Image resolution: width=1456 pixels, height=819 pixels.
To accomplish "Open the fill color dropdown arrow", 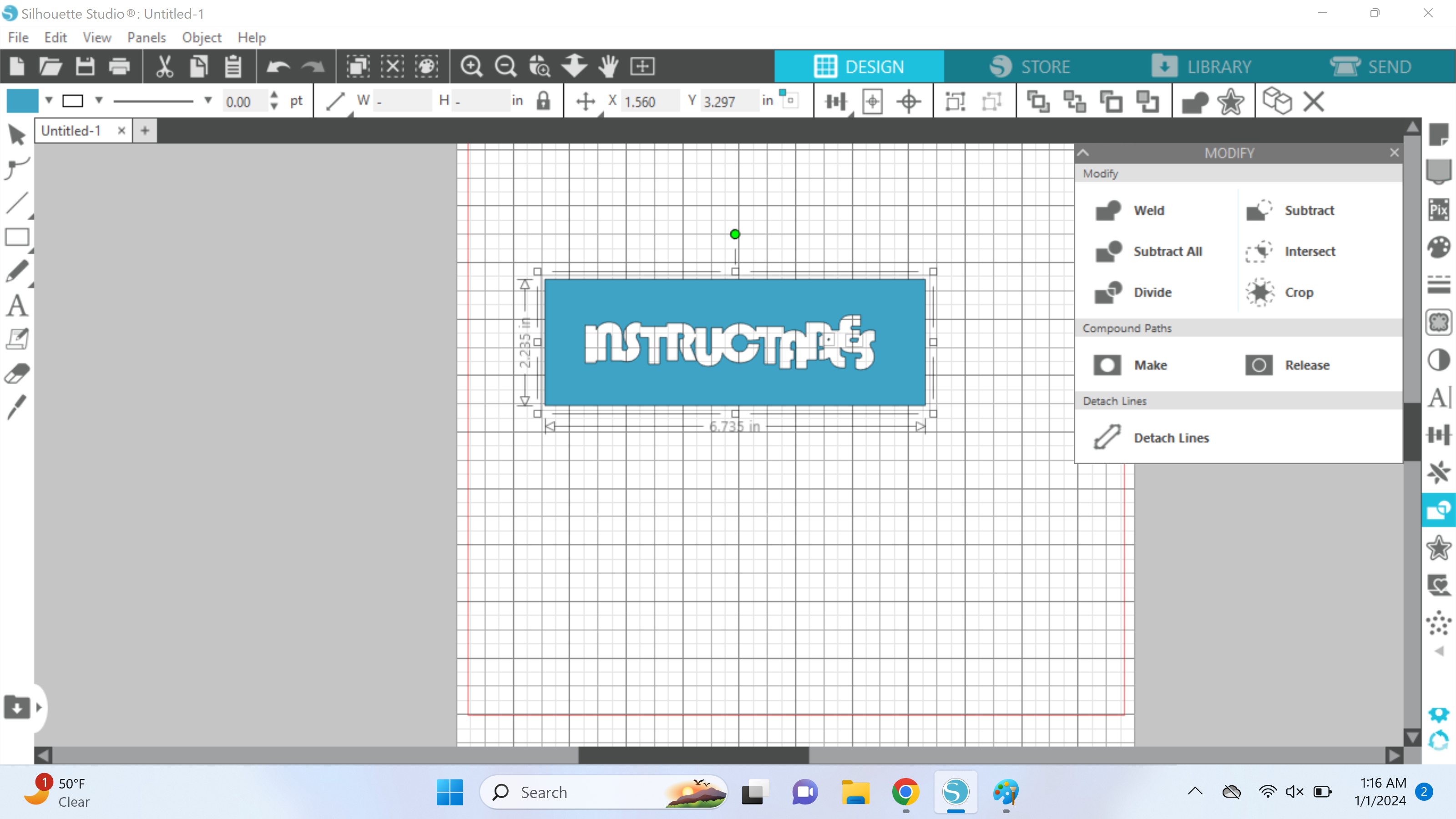I will tap(49, 101).
